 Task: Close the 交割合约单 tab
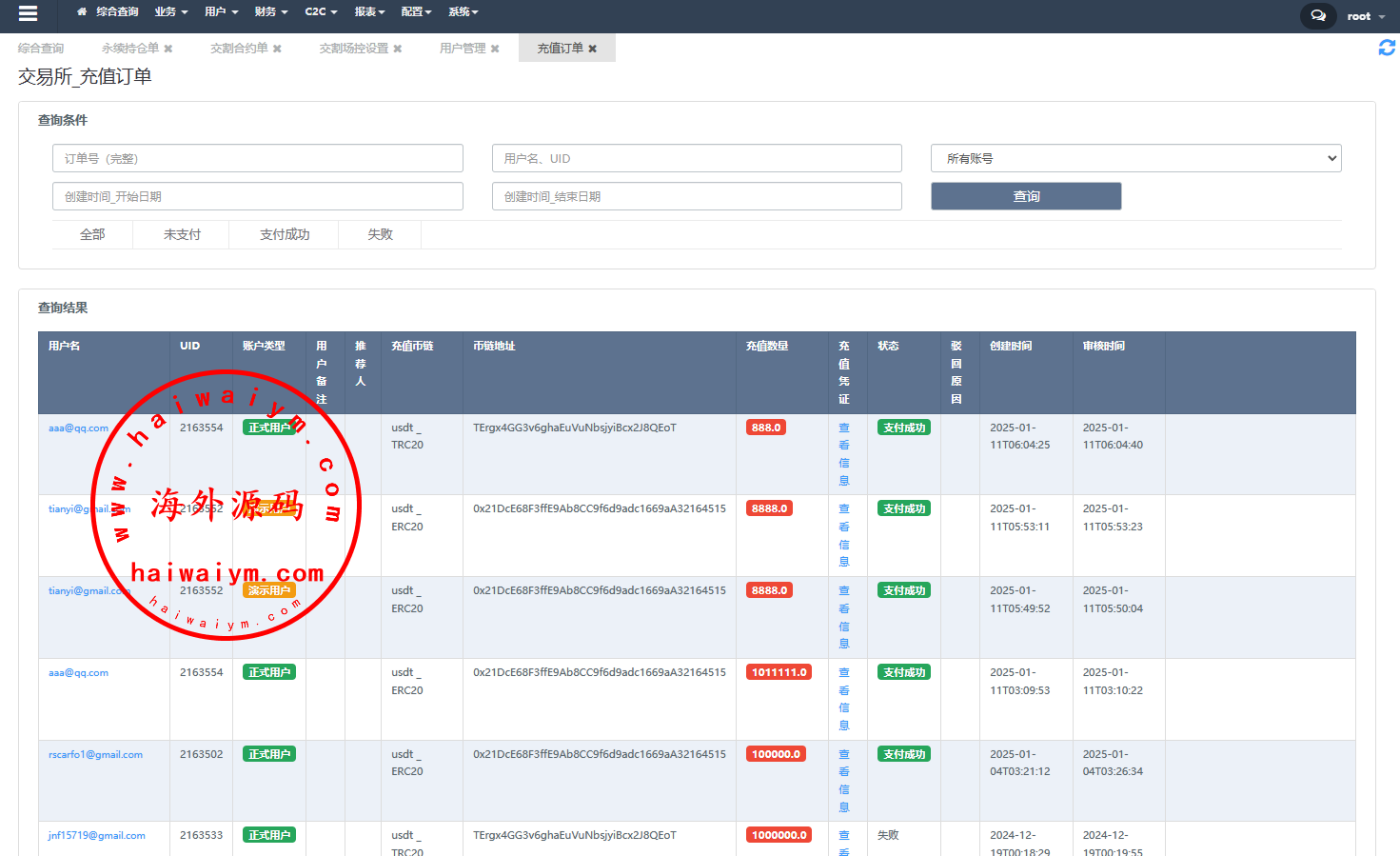coord(277,49)
